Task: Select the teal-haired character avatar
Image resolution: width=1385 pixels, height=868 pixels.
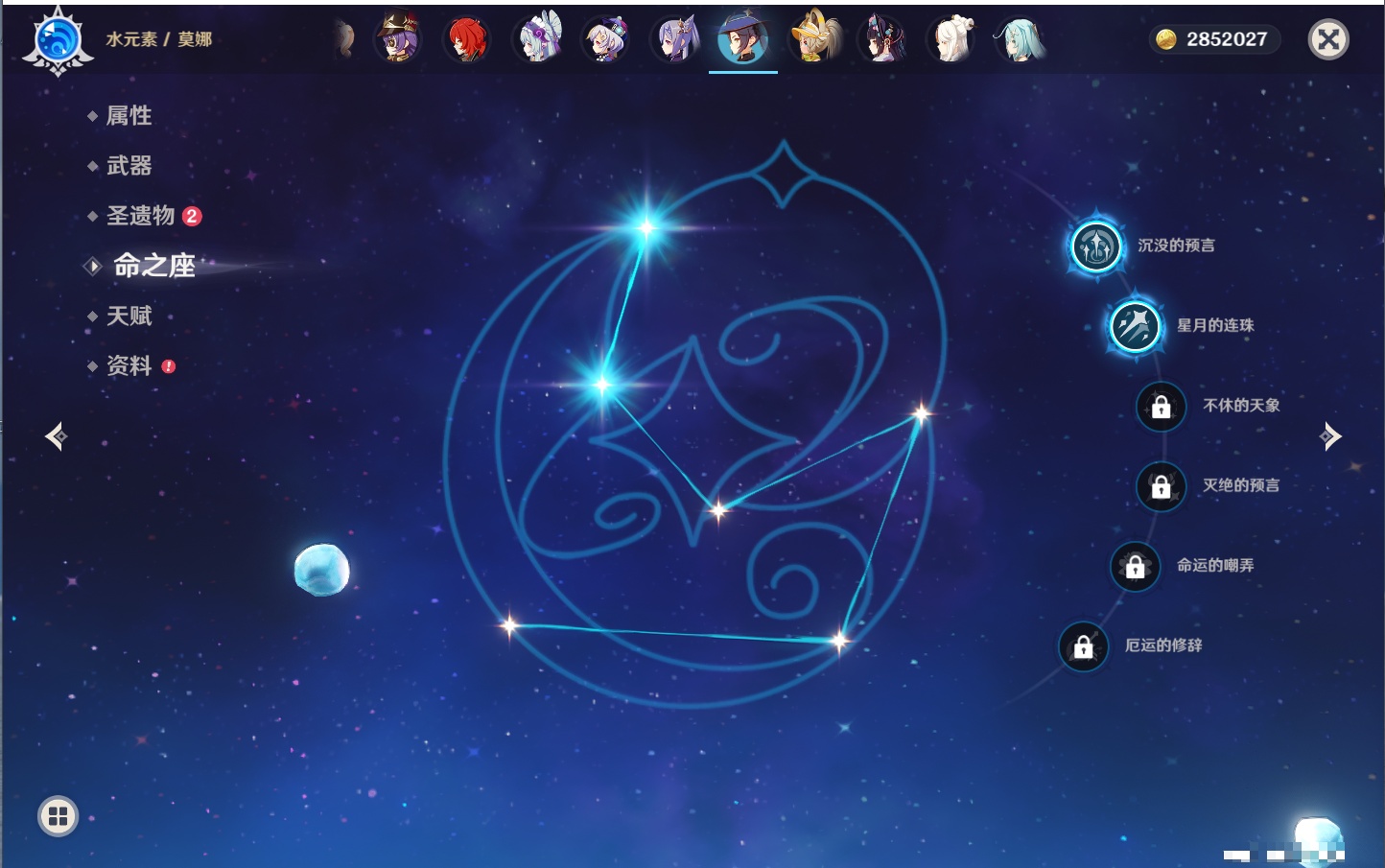Action: coord(1021,39)
